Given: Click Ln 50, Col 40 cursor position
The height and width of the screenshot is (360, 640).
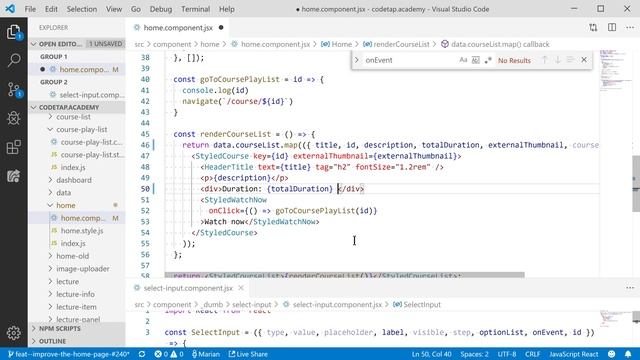Looking at the screenshot, I should (431, 354).
